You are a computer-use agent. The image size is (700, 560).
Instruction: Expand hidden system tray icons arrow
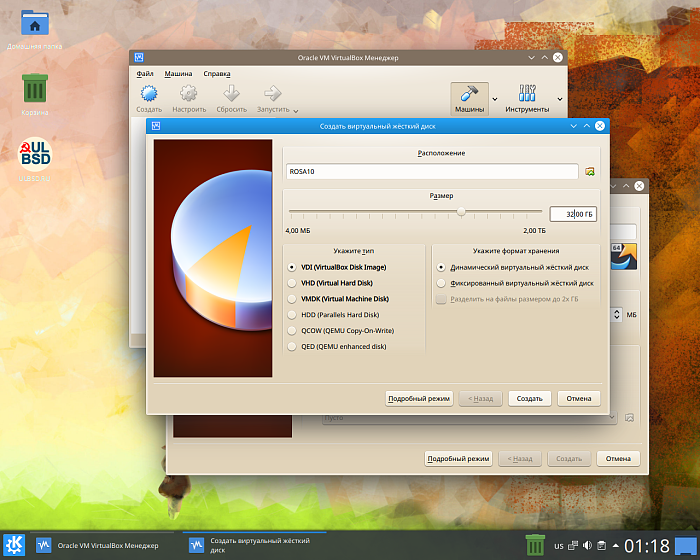(x=616, y=545)
